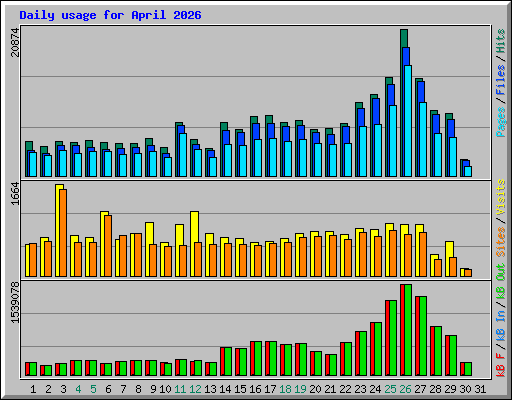This screenshot has height=400, width=512.
Task: Click green weekend day label 5
Action: pos(93,389)
